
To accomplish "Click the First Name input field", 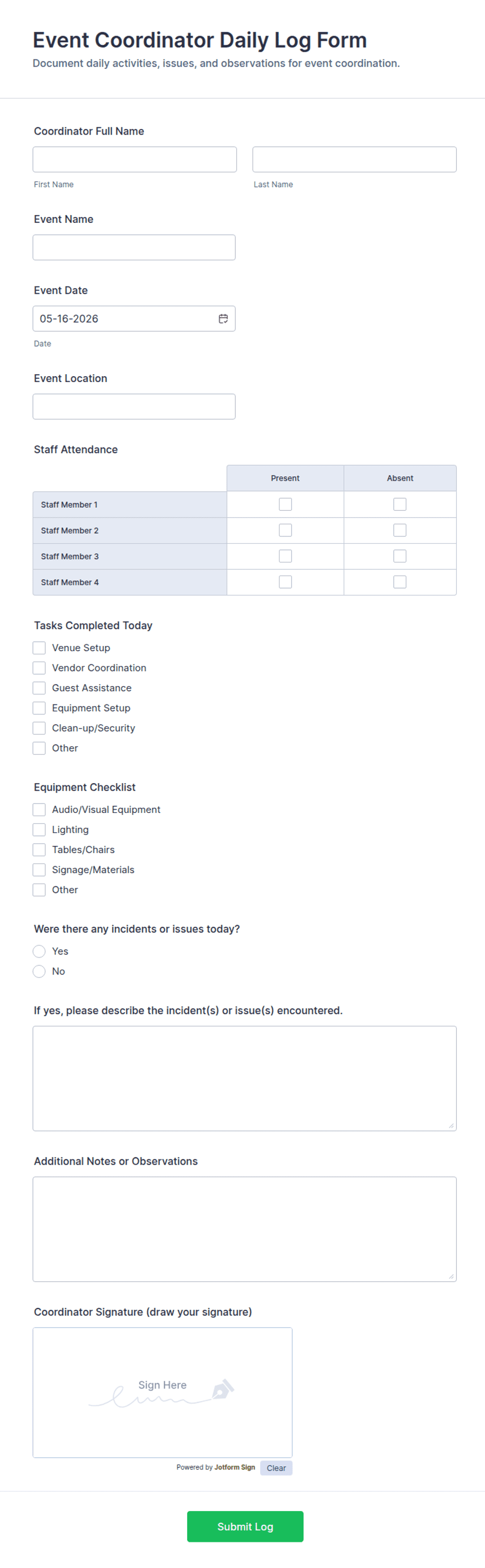I will (x=135, y=160).
